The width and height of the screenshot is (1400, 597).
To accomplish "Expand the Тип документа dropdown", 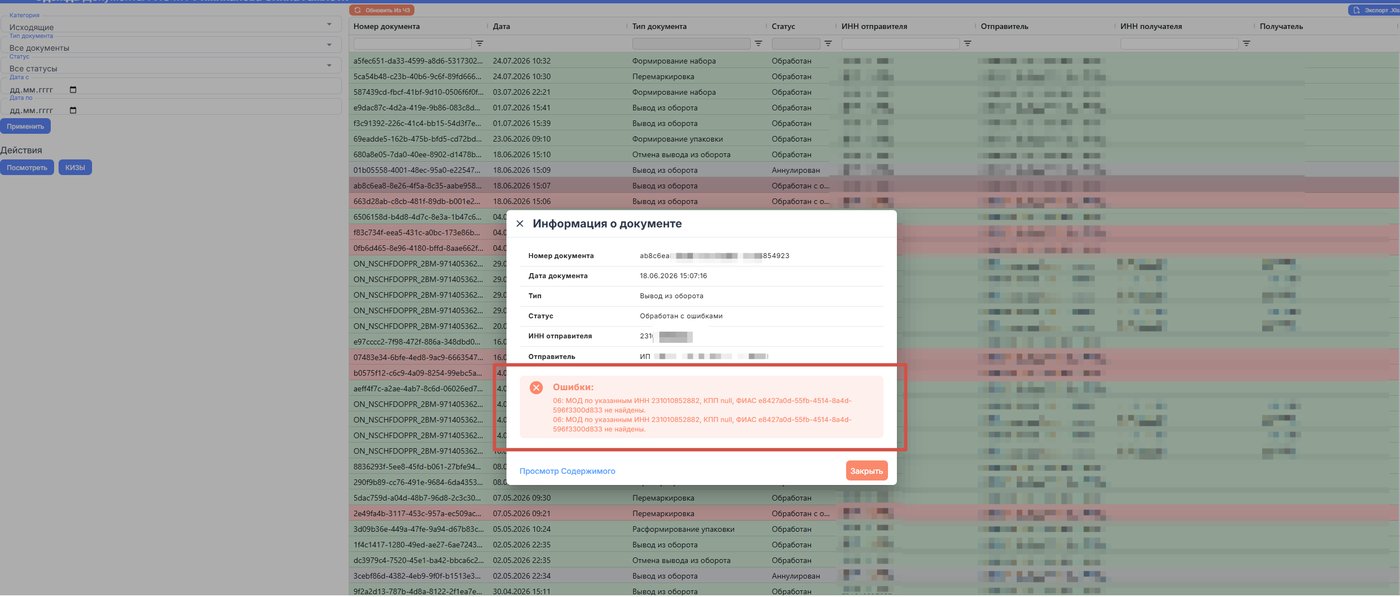I will 171,45.
